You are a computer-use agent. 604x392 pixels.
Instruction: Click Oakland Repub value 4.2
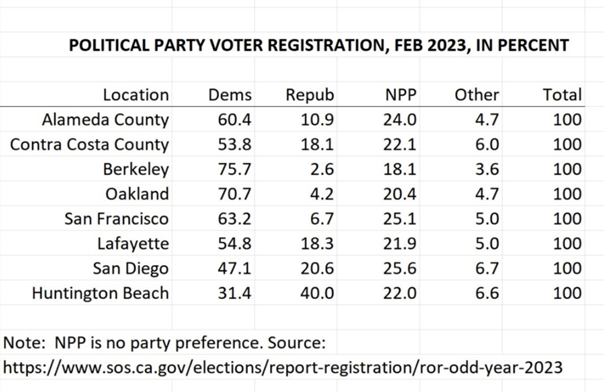point(322,194)
